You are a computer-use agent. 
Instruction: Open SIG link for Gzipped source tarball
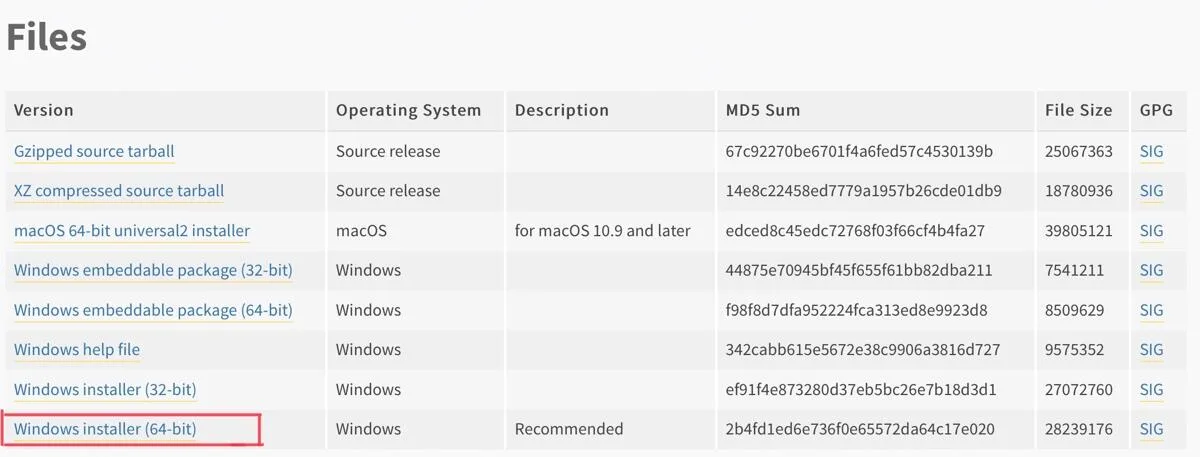click(1151, 152)
